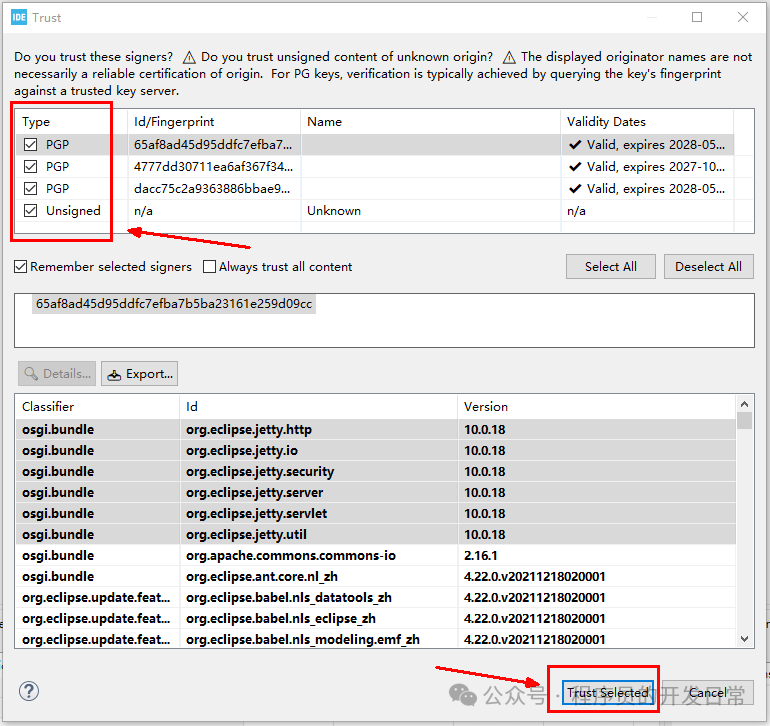
Task: Select fingerprint 65af8ad45d95ddfc7efba7... cell
Action: tap(213, 144)
